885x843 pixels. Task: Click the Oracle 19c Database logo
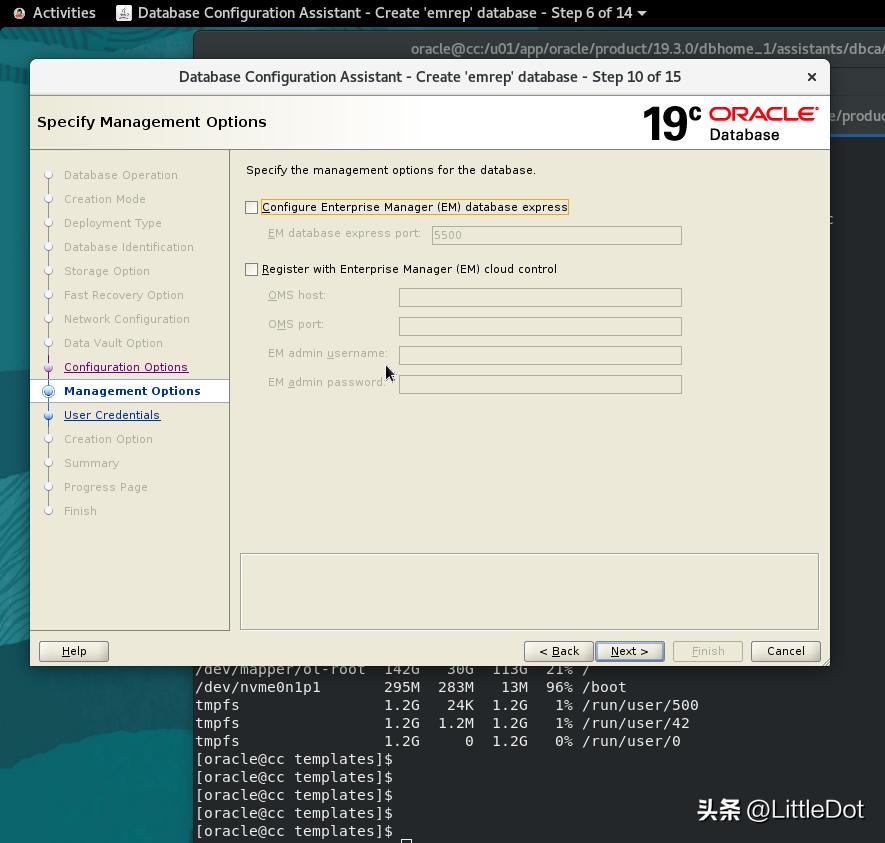[730, 123]
